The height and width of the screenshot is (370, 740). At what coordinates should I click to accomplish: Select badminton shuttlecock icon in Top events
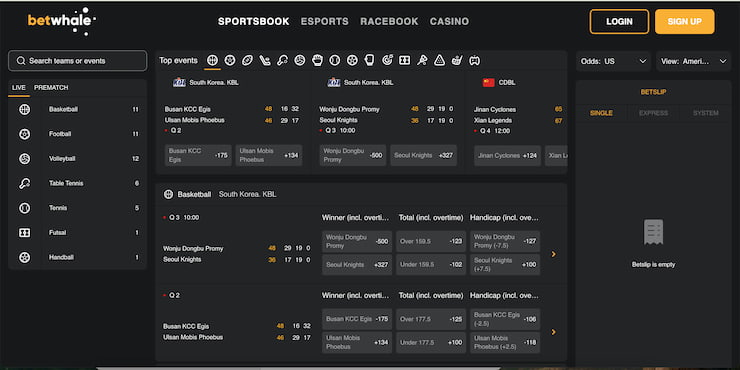coord(422,60)
